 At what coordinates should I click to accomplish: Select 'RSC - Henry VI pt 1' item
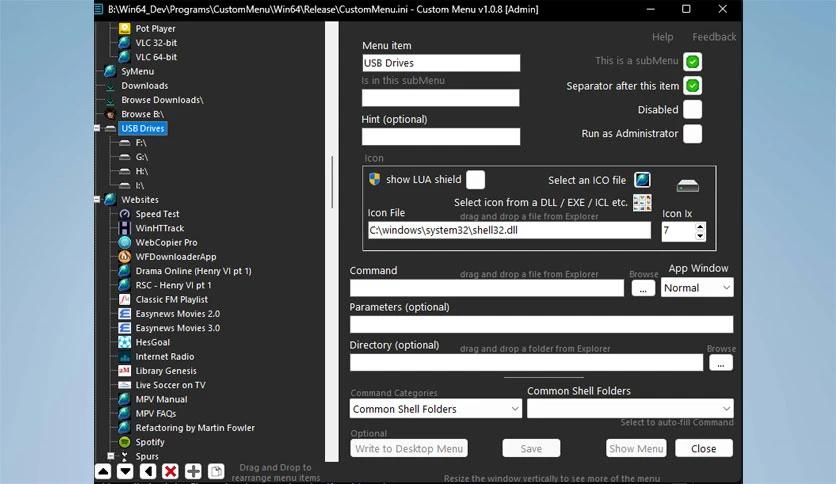click(173, 285)
